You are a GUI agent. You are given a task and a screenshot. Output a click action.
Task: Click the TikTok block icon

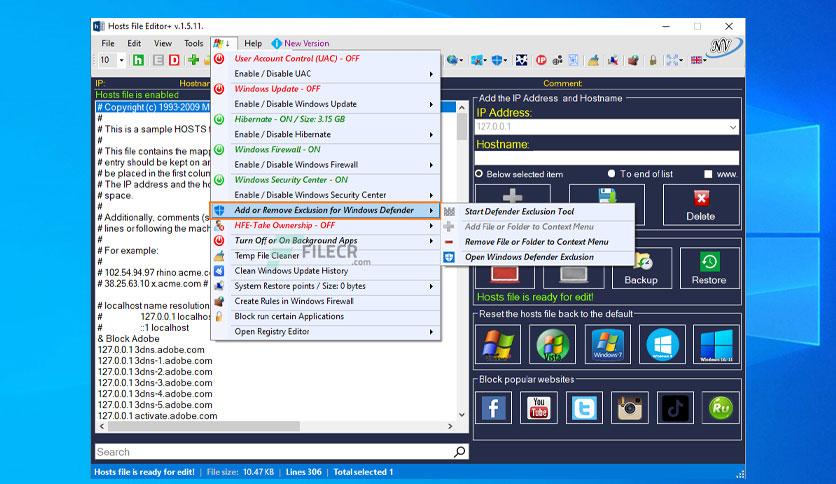point(675,407)
